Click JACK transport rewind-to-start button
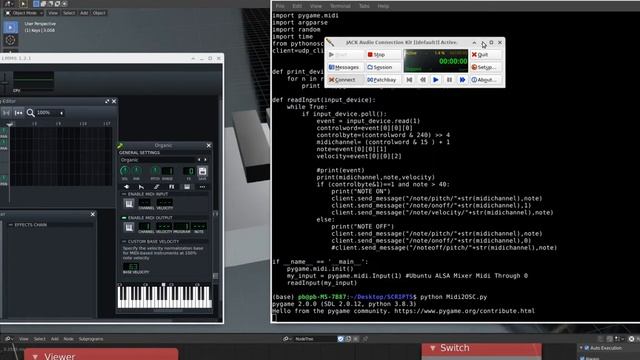640x360 pixels. click(x=409, y=80)
